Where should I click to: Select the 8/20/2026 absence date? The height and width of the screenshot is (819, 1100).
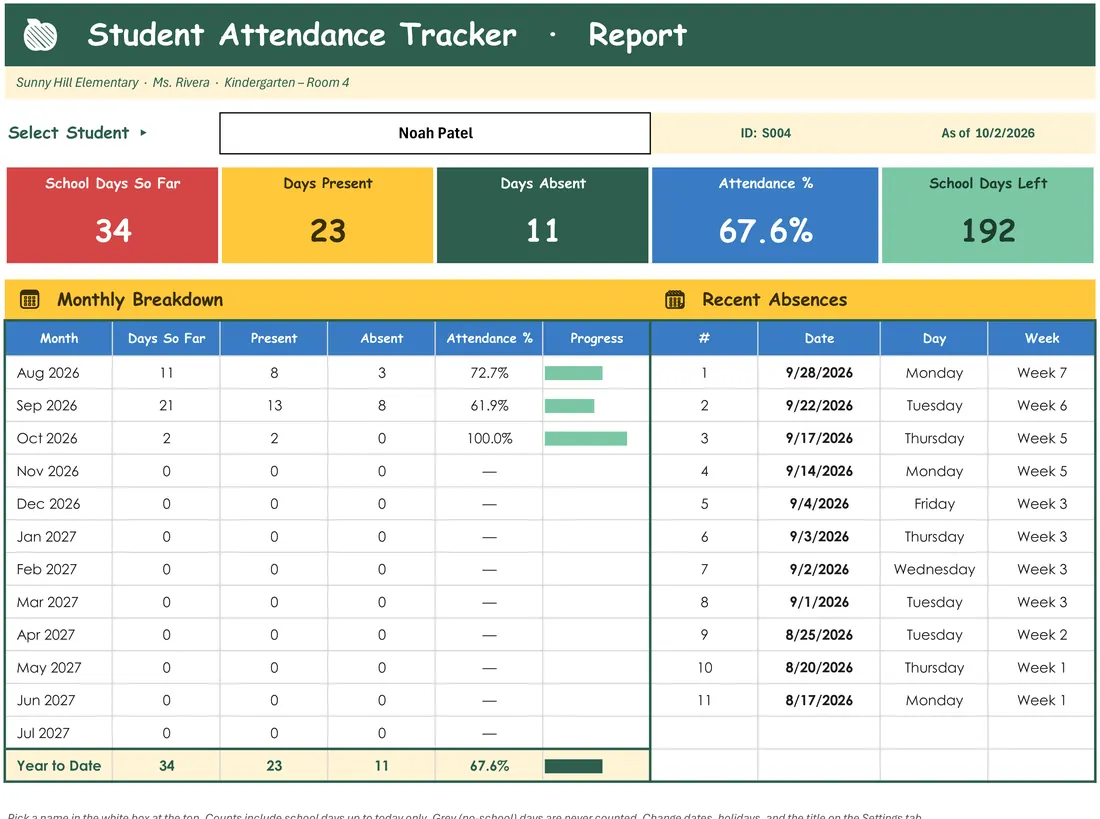[819, 667]
